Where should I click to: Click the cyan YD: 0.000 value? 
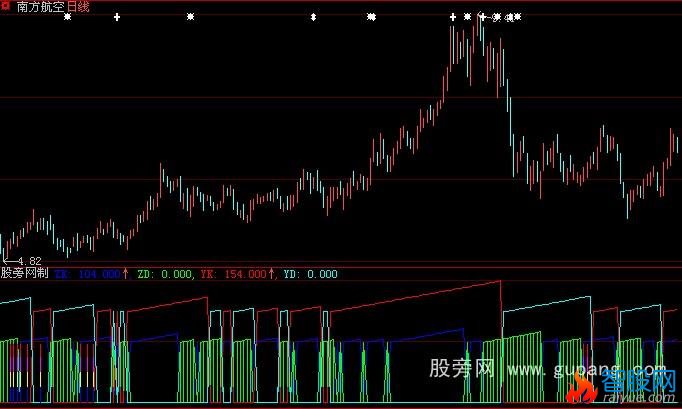click(310, 274)
